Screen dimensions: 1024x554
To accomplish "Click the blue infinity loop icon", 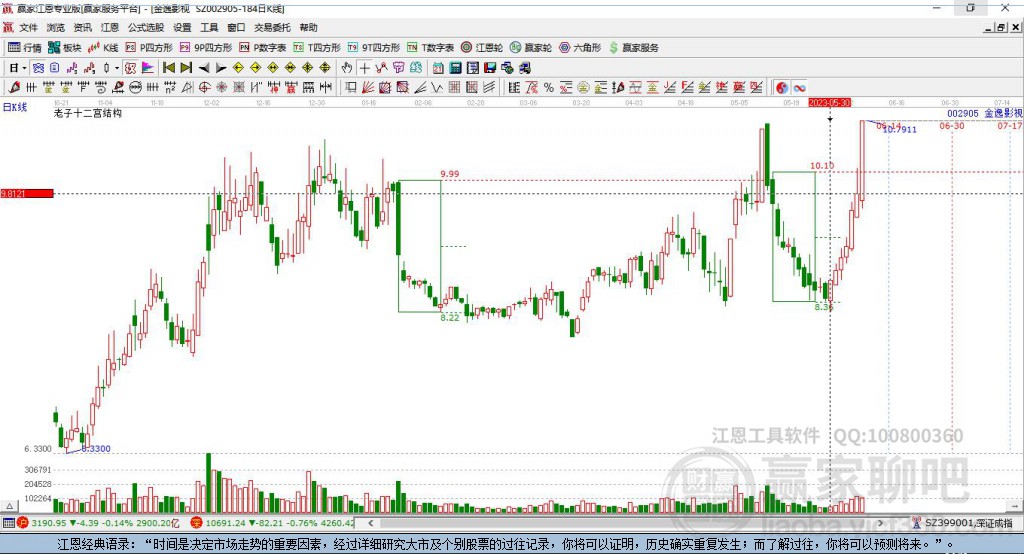I will 799,88.
